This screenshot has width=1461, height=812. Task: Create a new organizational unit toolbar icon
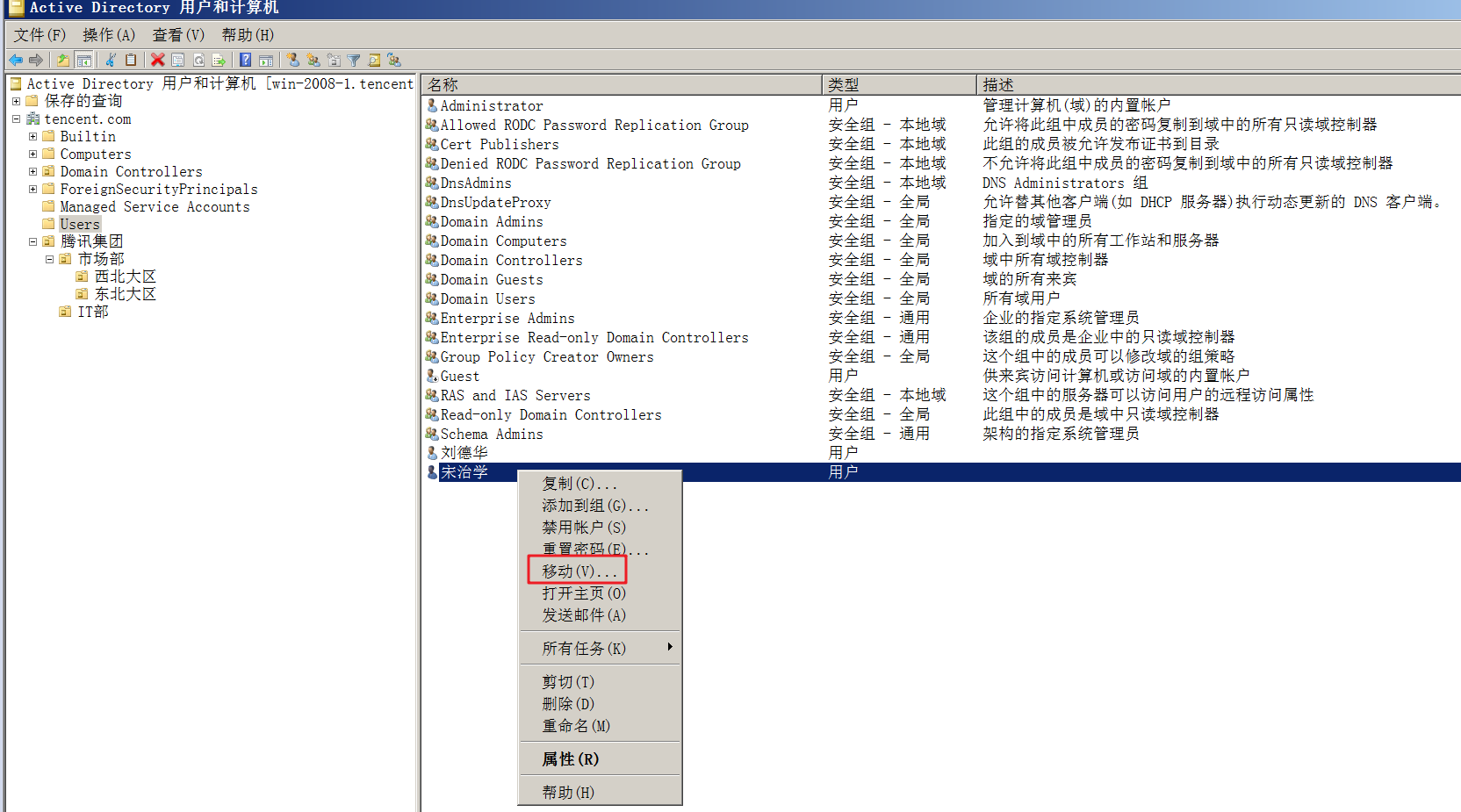point(334,60)
